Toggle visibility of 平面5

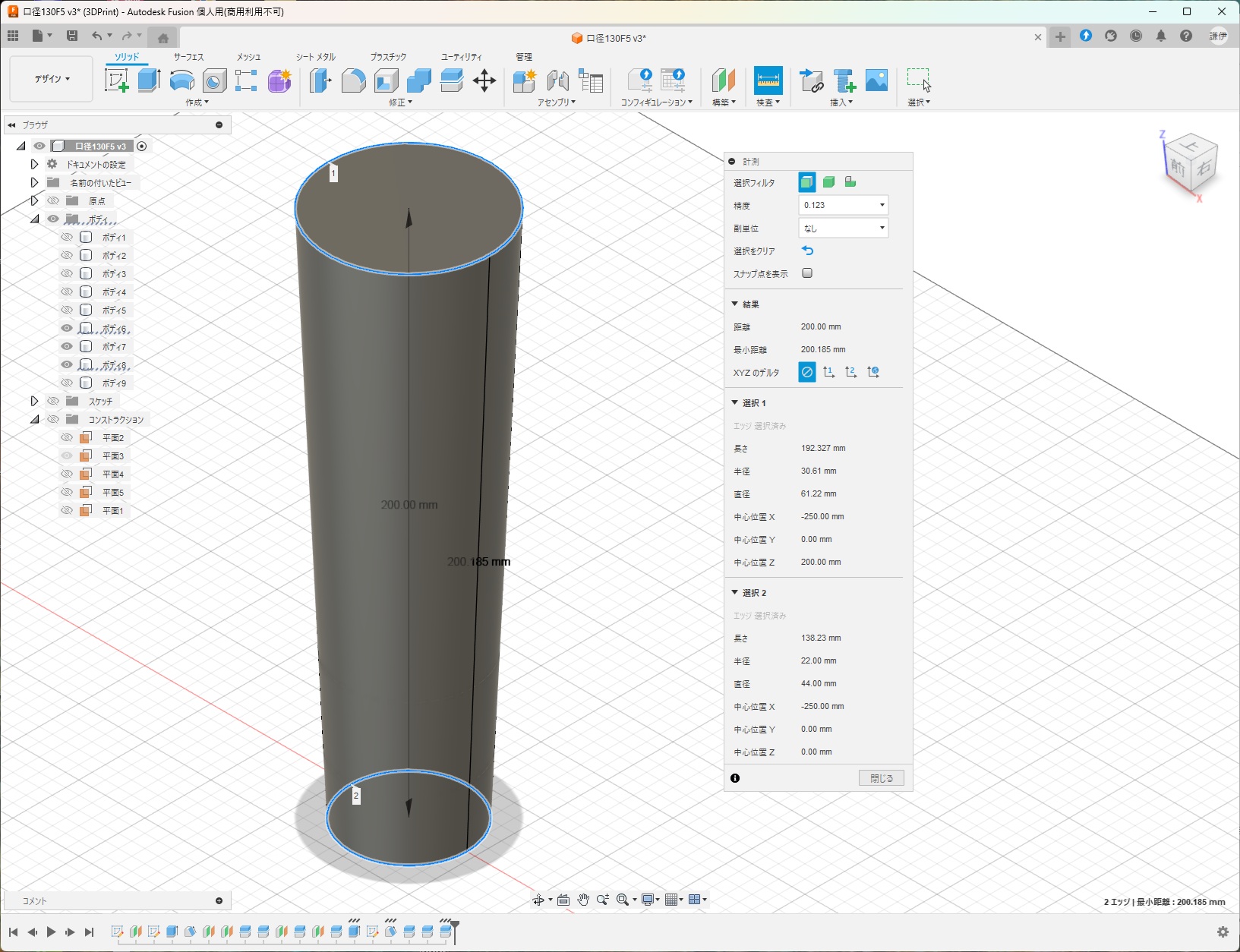tap(67, 492)
